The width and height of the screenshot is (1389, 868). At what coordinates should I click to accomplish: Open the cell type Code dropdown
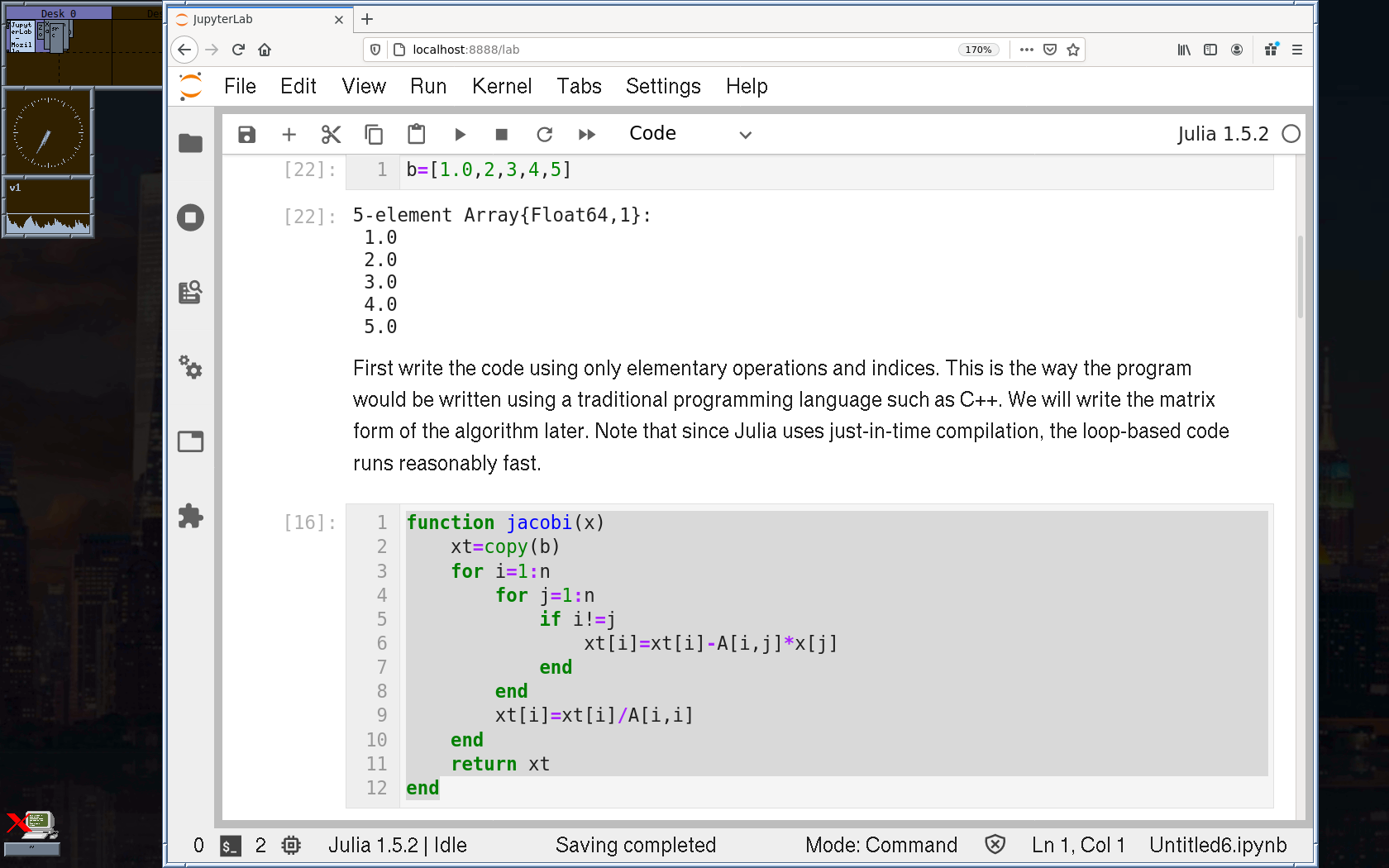[690, 134]
